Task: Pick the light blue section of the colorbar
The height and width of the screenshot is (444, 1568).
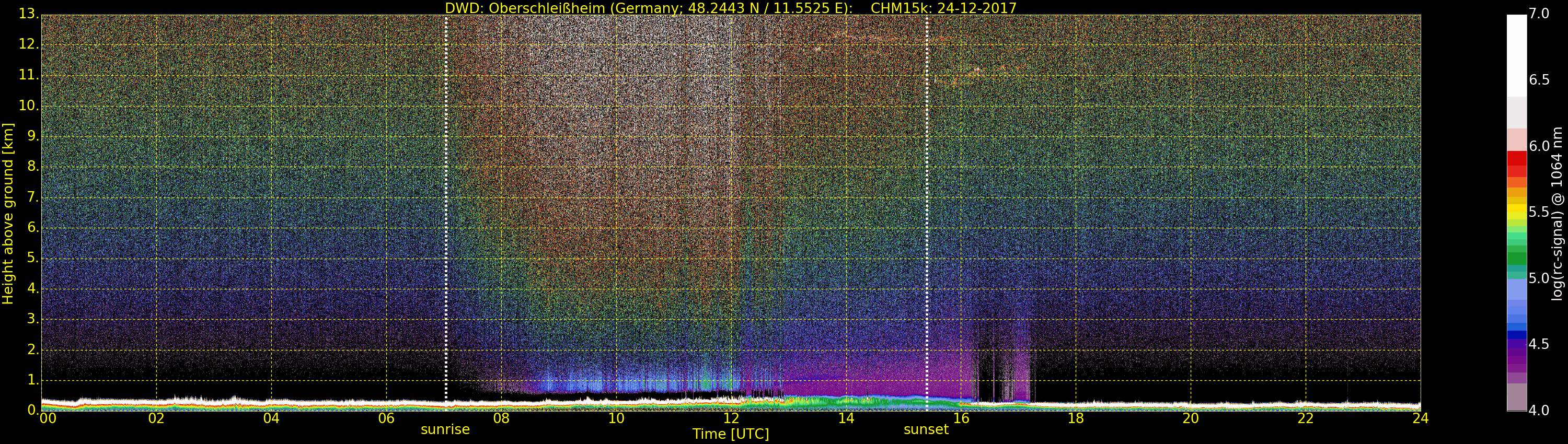Action: coord(1516,292)
